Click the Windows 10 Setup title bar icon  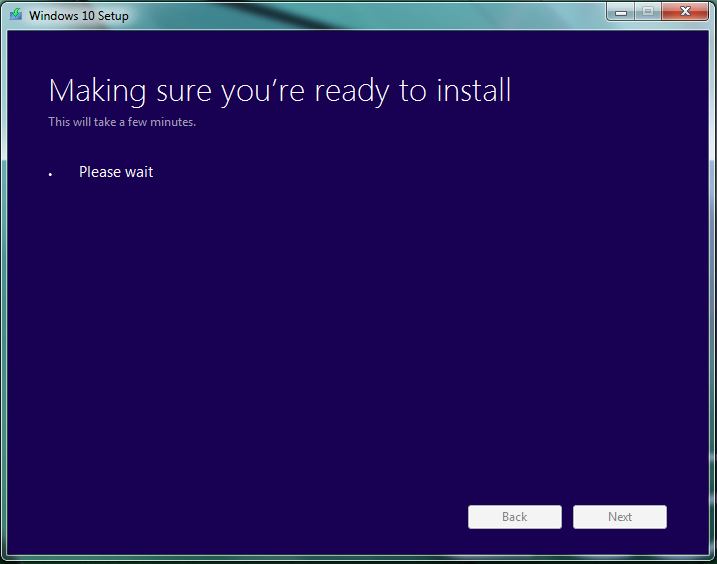pos(16,15)
